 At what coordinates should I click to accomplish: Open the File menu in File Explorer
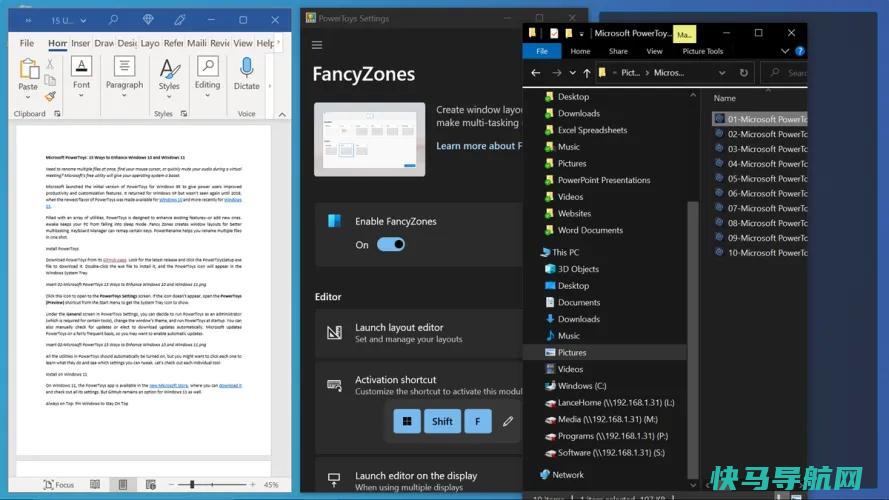pyautogui.click(x=542, y=51)
